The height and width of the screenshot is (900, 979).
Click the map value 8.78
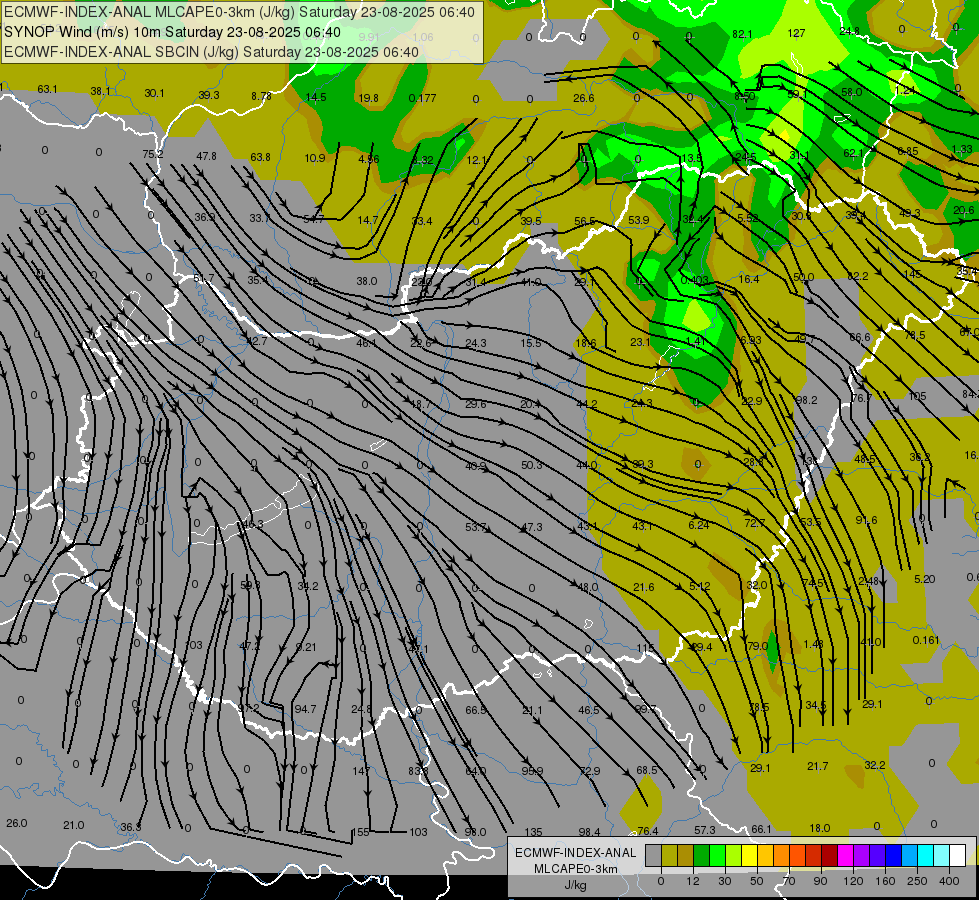click(262, 96)
